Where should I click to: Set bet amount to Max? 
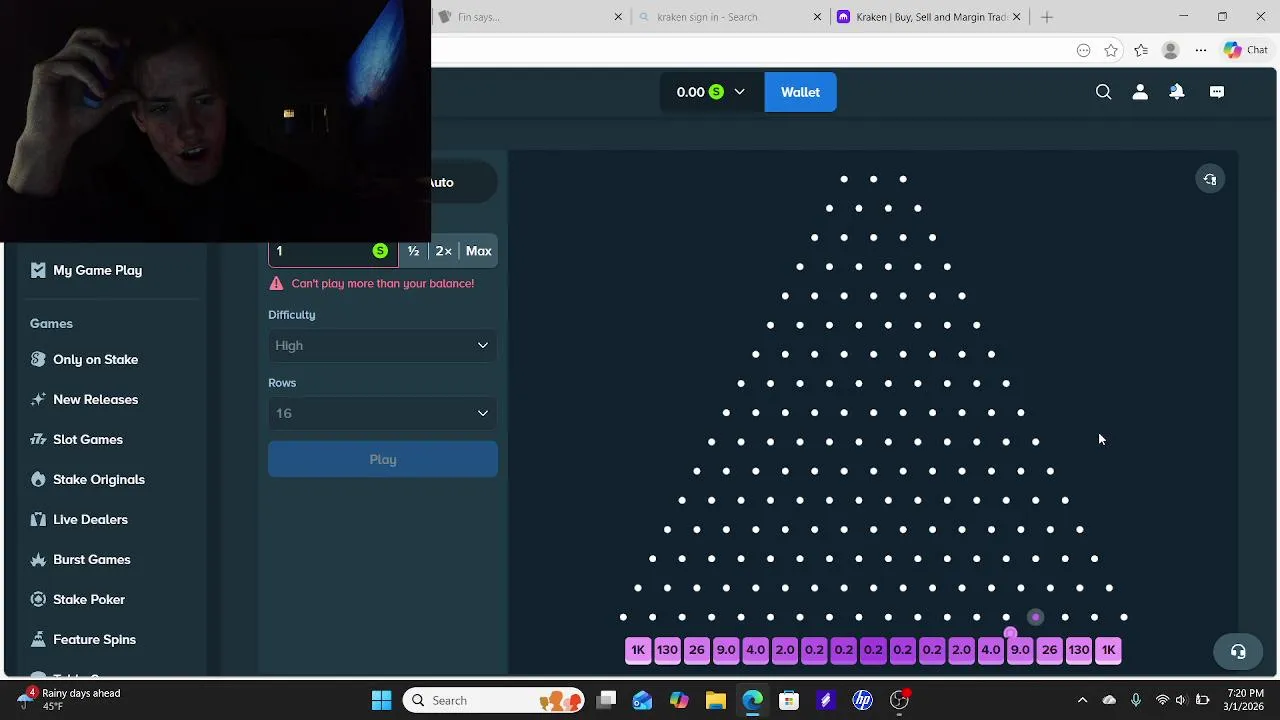[479, 251]
